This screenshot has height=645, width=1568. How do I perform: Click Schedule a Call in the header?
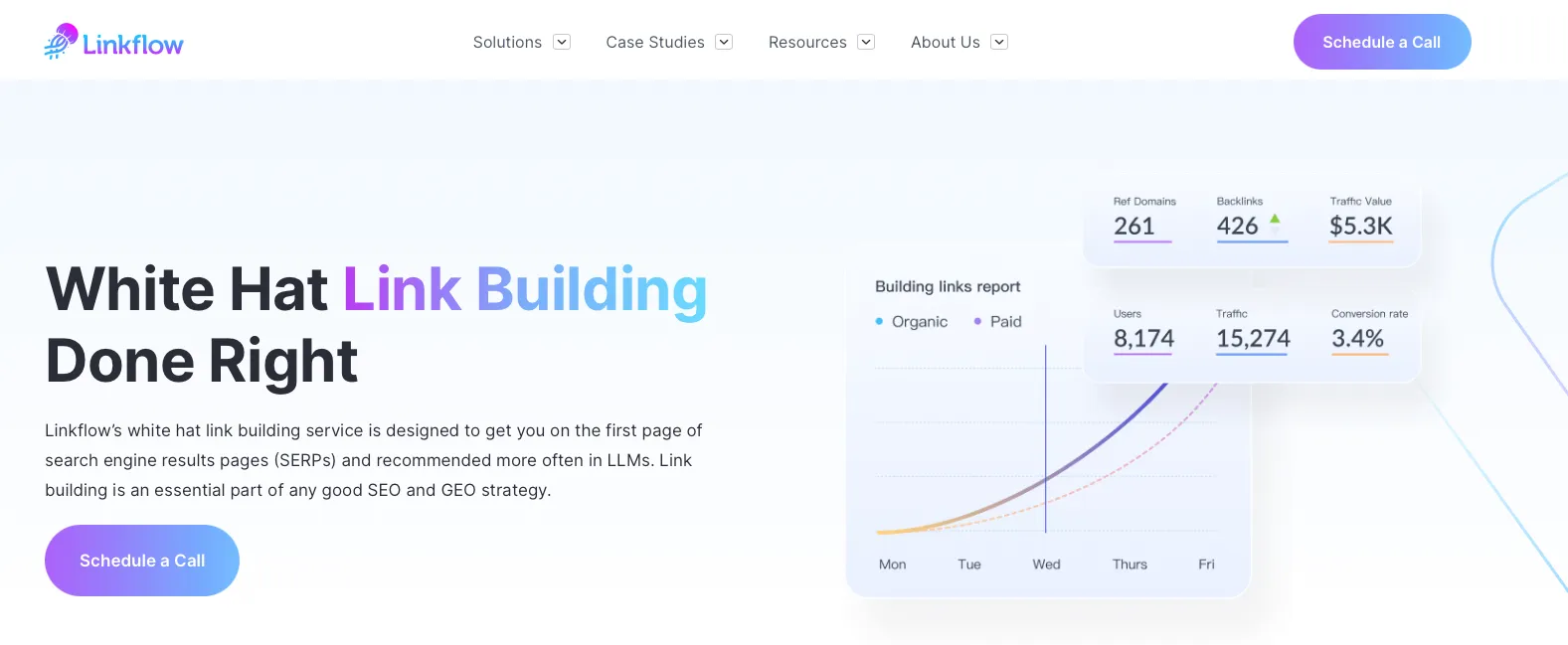[x=1381, y=42]
